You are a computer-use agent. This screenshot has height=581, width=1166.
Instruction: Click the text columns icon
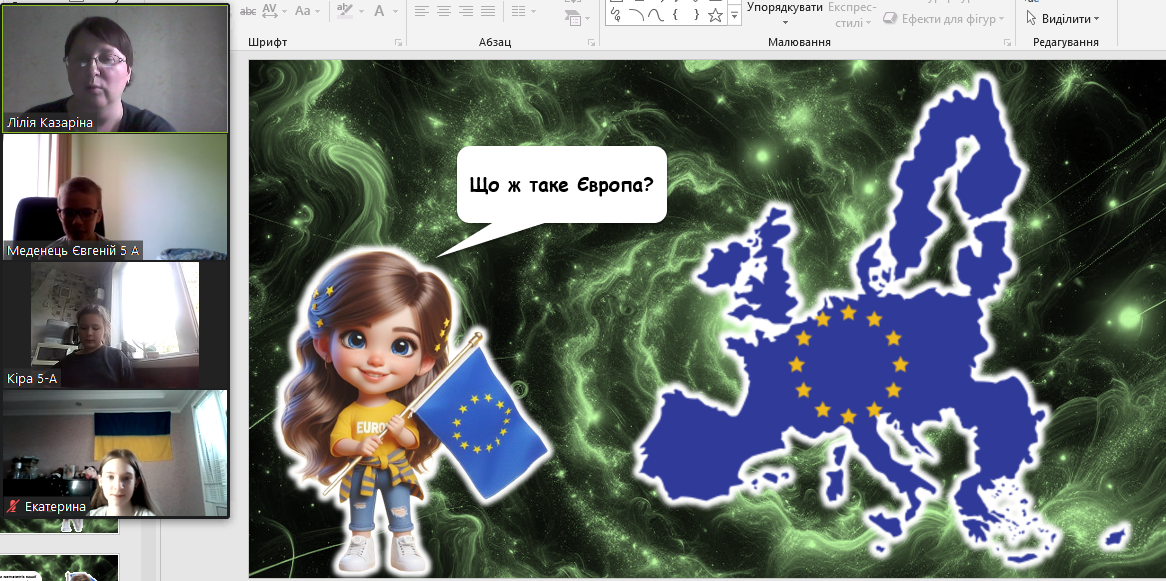518,10
